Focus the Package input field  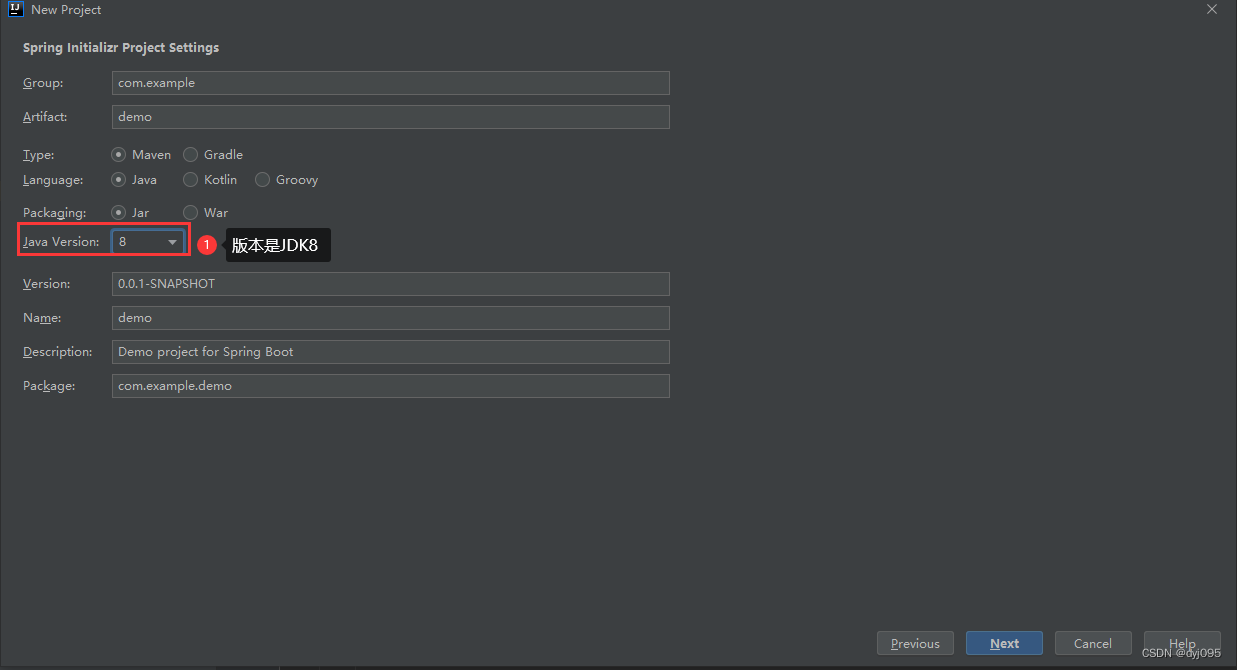tap(390, 386)
